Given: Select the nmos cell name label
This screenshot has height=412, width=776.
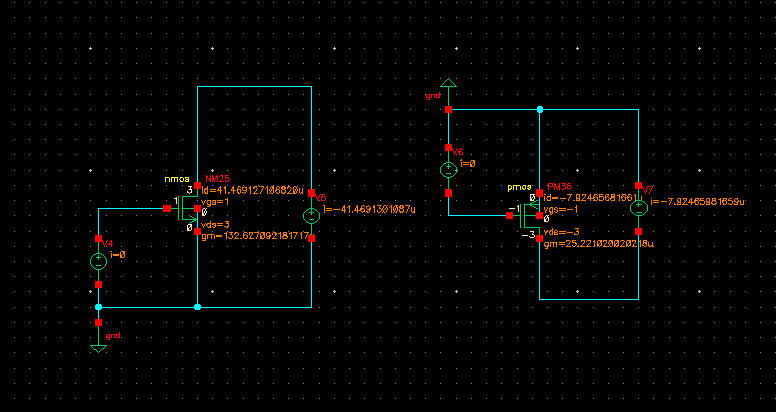Looking at the screenshot, I should 177,180.
